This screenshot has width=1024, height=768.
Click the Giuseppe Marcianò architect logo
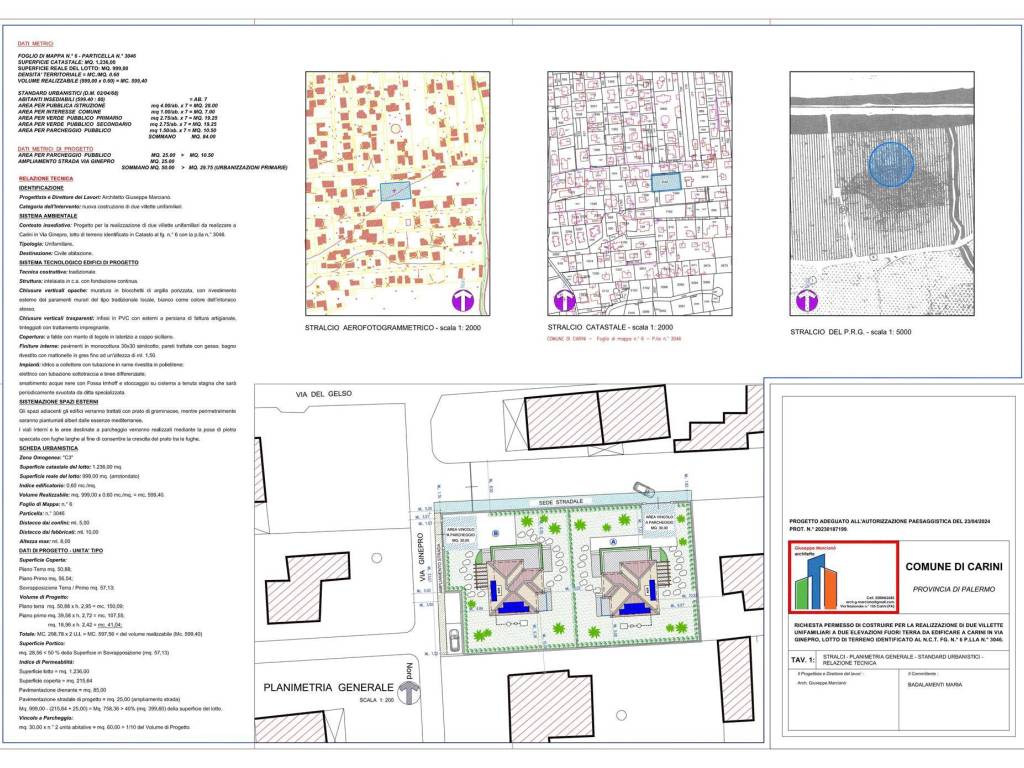(x=843, y=576)
